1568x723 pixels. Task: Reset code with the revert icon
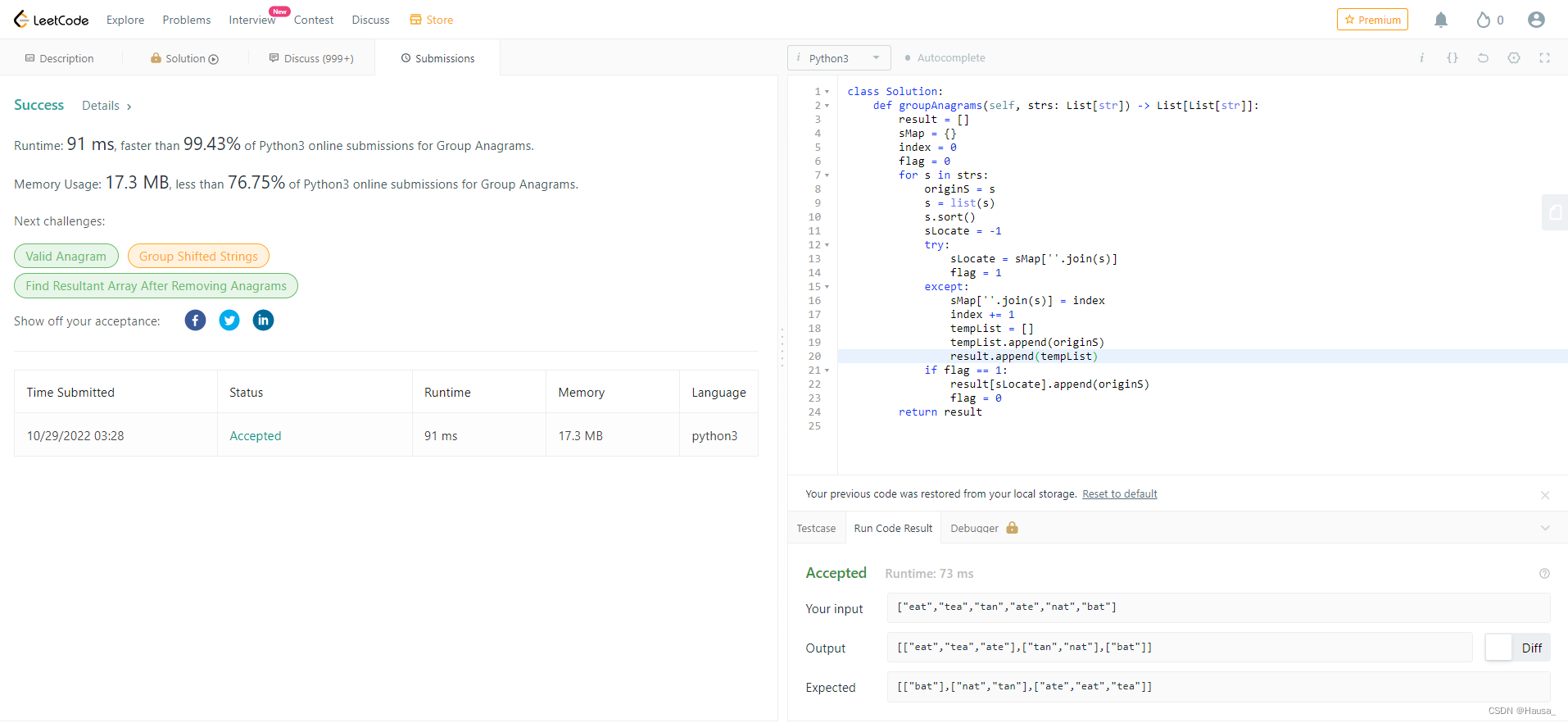coord(1483,58)
